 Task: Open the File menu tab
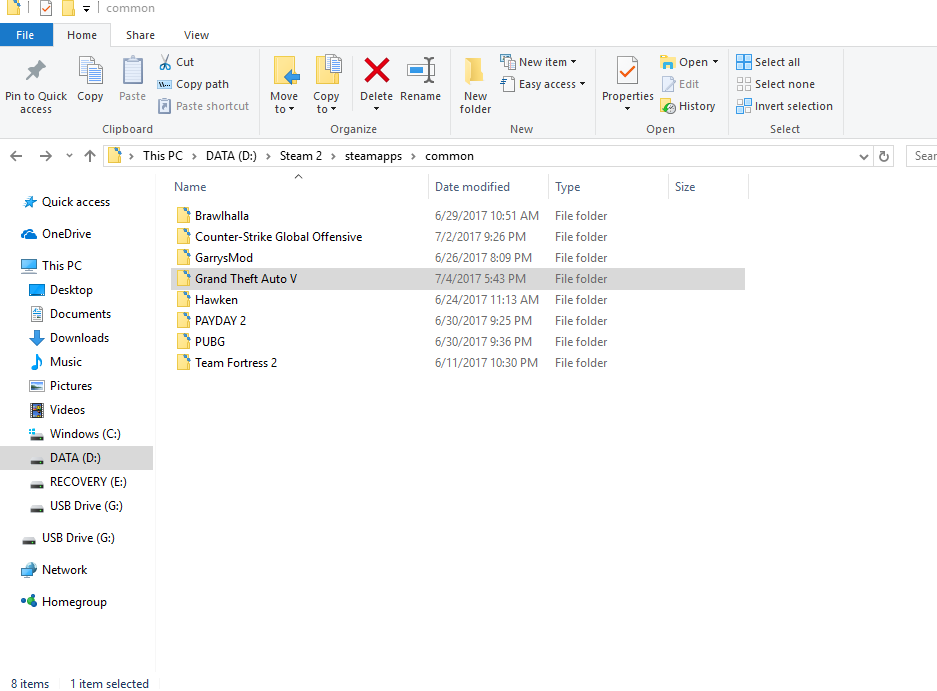[25, 35]
